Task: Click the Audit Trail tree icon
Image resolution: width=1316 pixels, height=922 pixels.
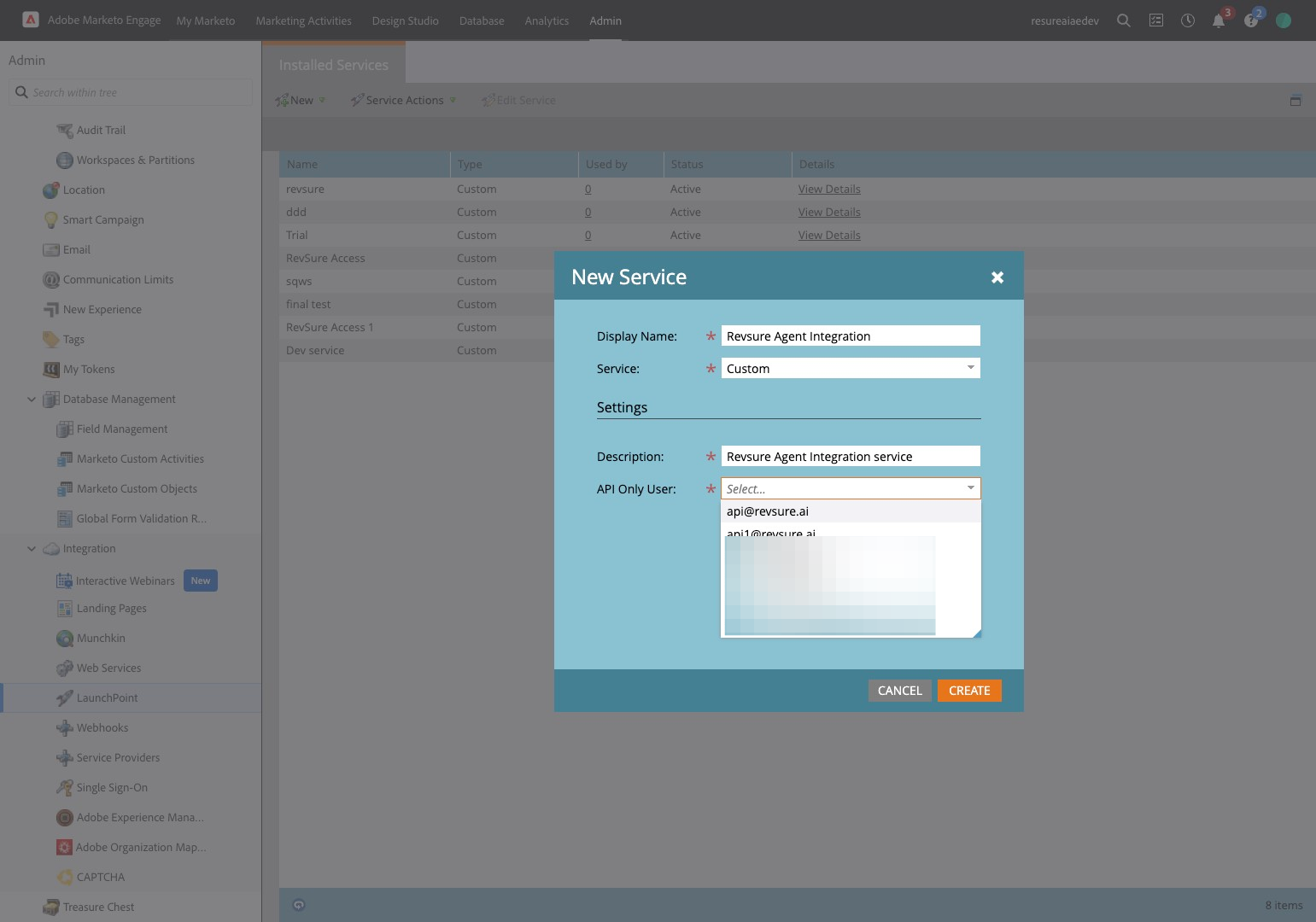Action: tap(65, 131)
